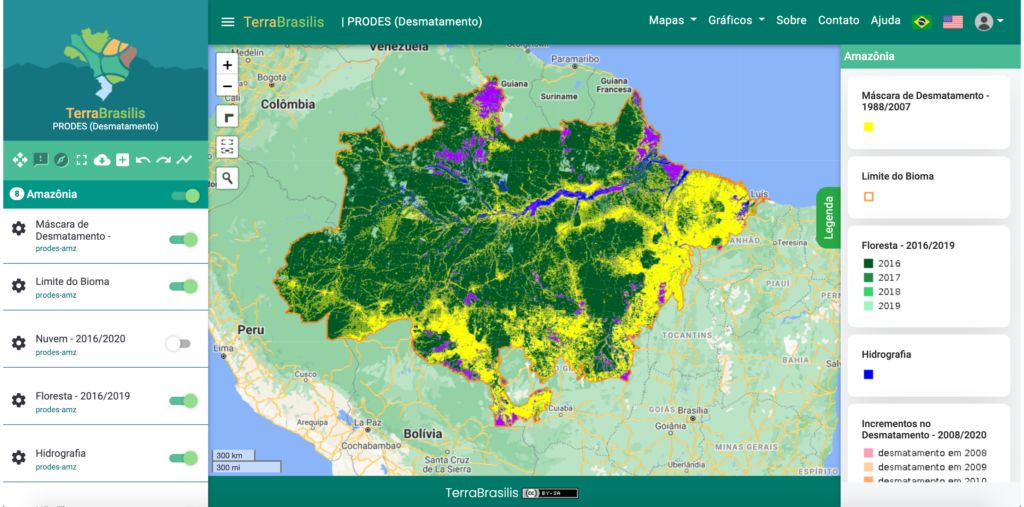
Task: Switch language to English US flag
Action: click(x=953, y=22)
